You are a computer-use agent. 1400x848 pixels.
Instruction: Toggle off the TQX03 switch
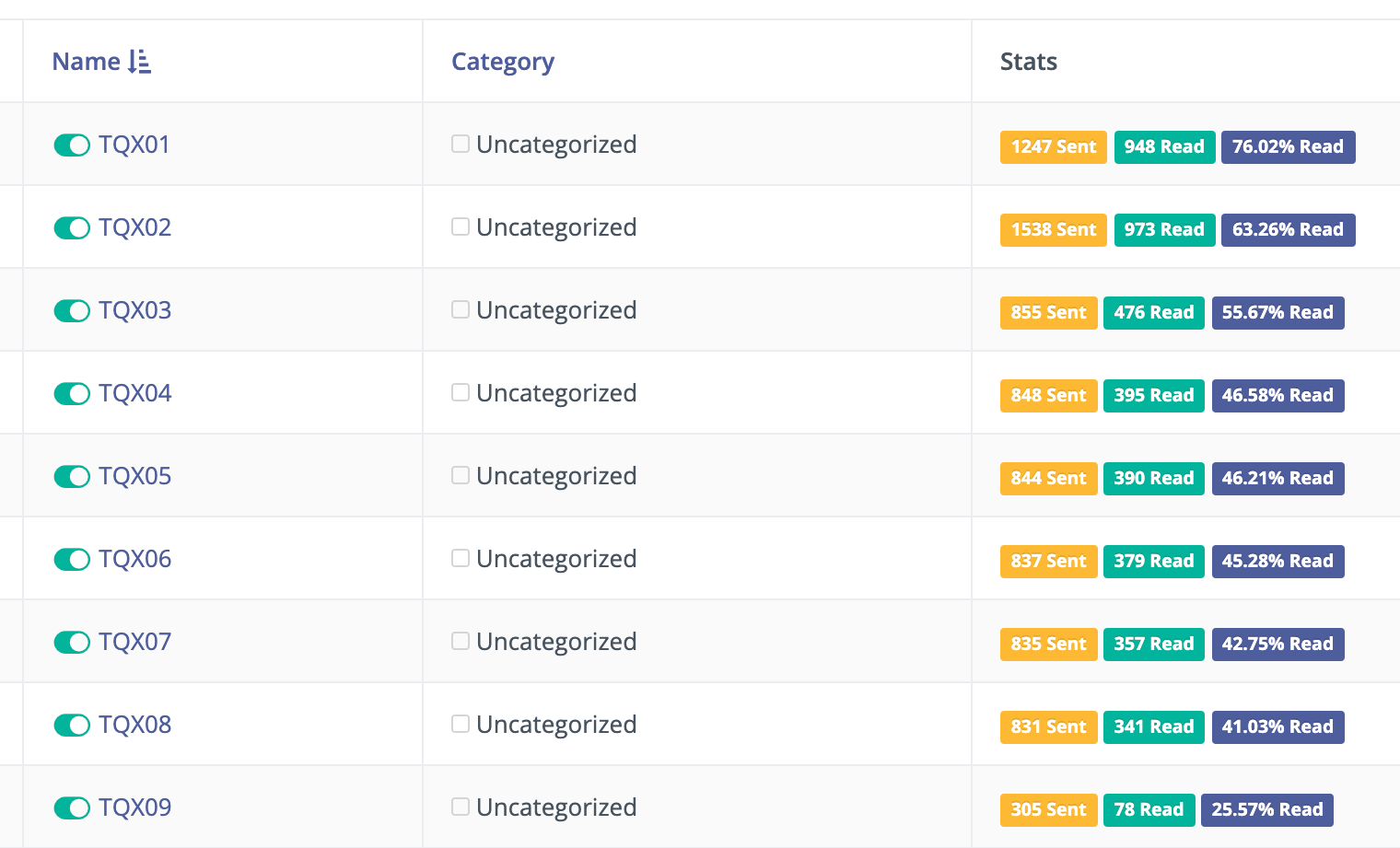[72, 311]
